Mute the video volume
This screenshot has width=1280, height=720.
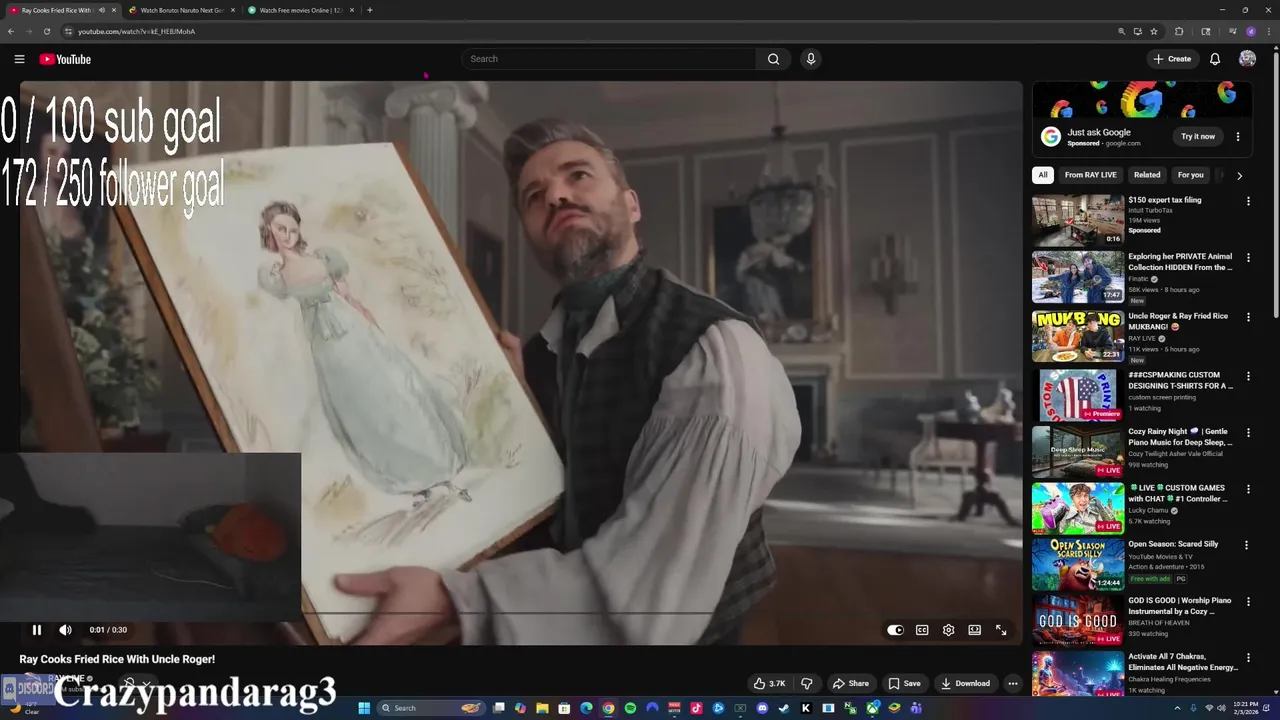coord(65,630)
